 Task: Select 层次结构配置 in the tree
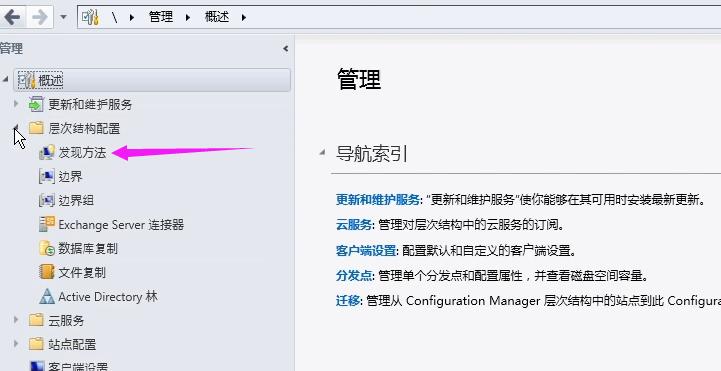[x=84, y=128]
